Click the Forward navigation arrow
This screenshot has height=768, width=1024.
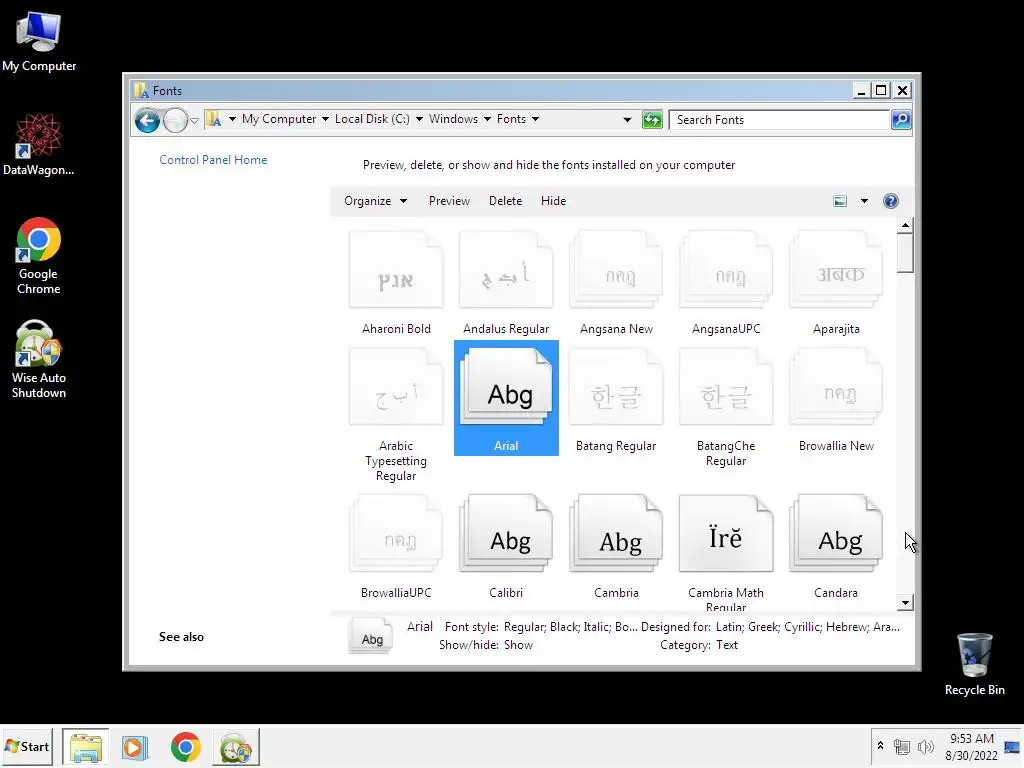pyautogui.click(x=175, y=120)
